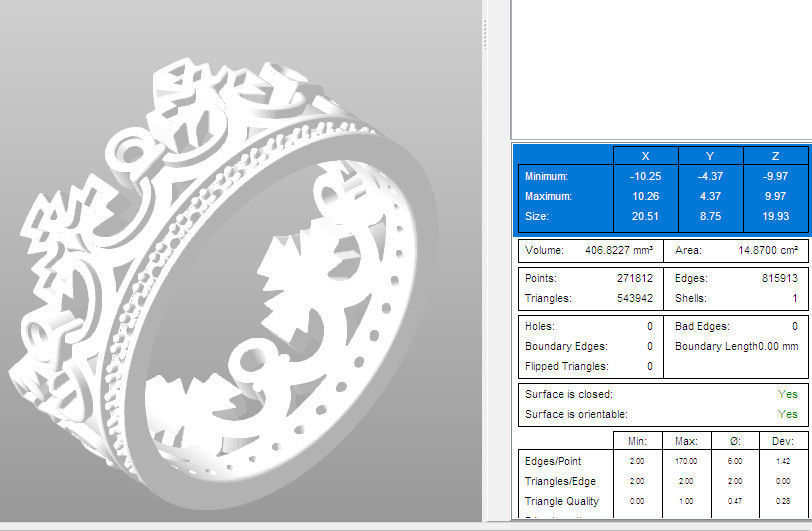Viewport: 812px width, 531px height.
Task: Select the Y column header
Action: point(710,156)
